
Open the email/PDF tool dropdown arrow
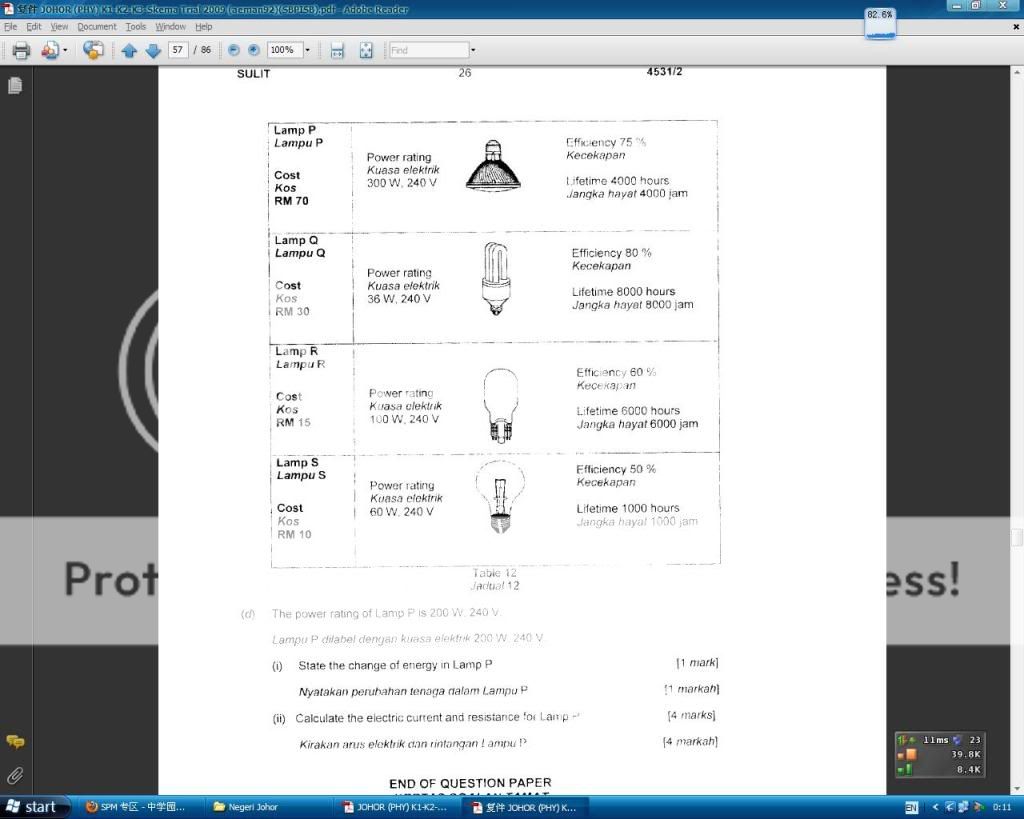[66, 50]
